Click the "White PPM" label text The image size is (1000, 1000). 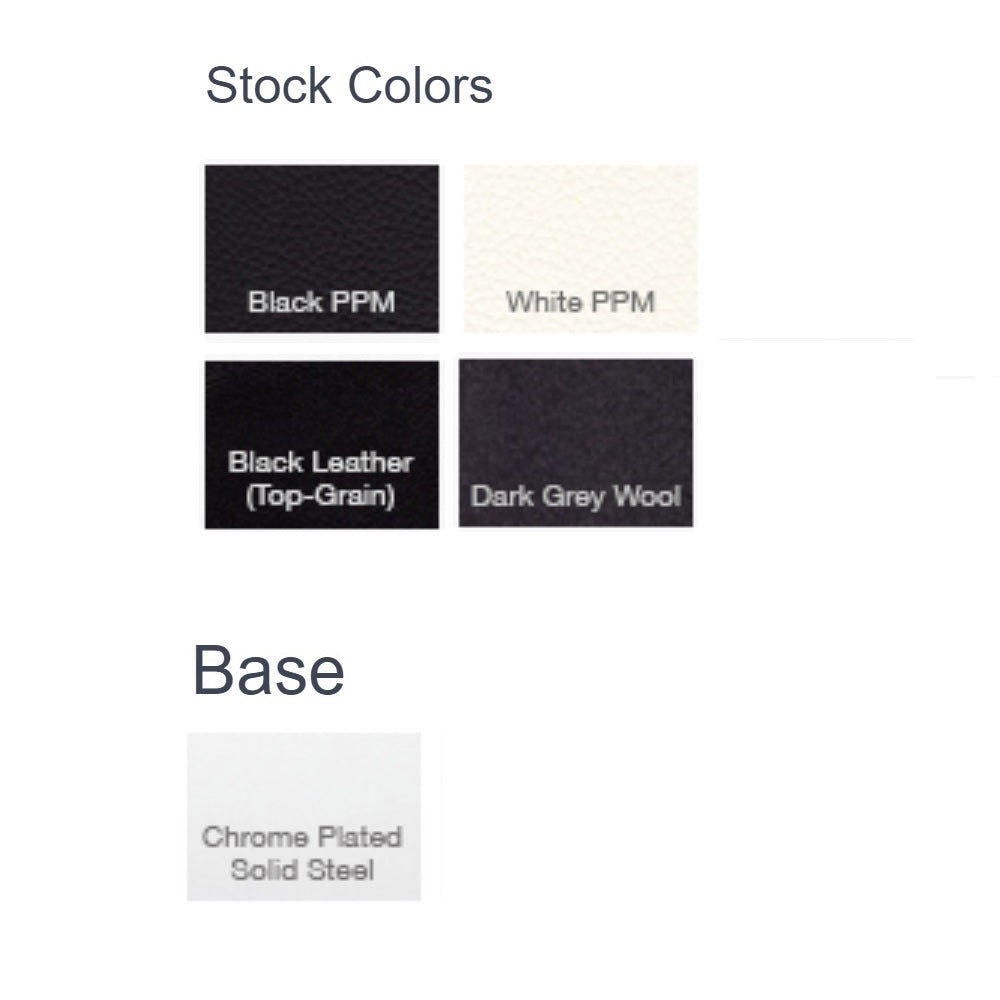(x=580, y=302)
